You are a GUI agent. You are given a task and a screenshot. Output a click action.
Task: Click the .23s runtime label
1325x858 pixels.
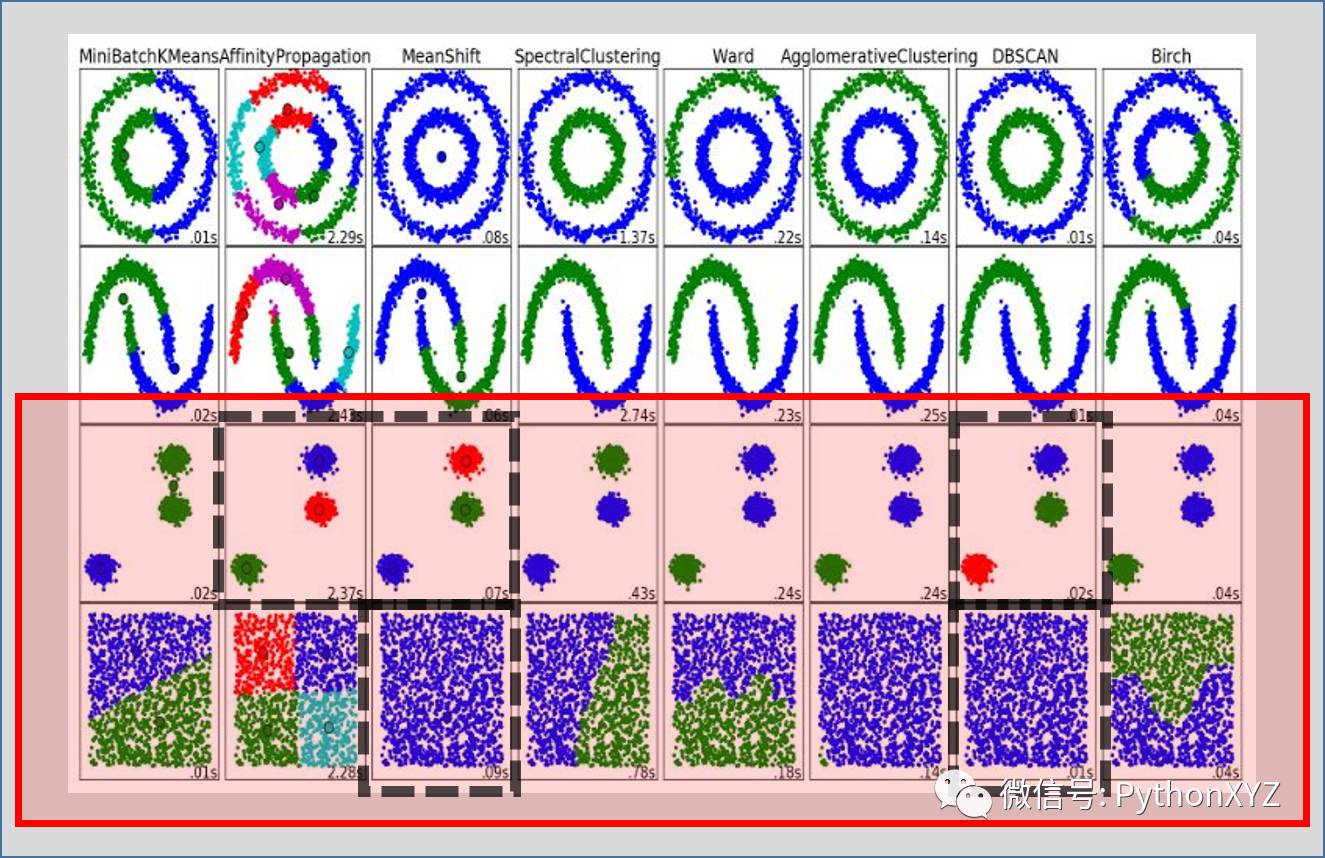point(788,415)
